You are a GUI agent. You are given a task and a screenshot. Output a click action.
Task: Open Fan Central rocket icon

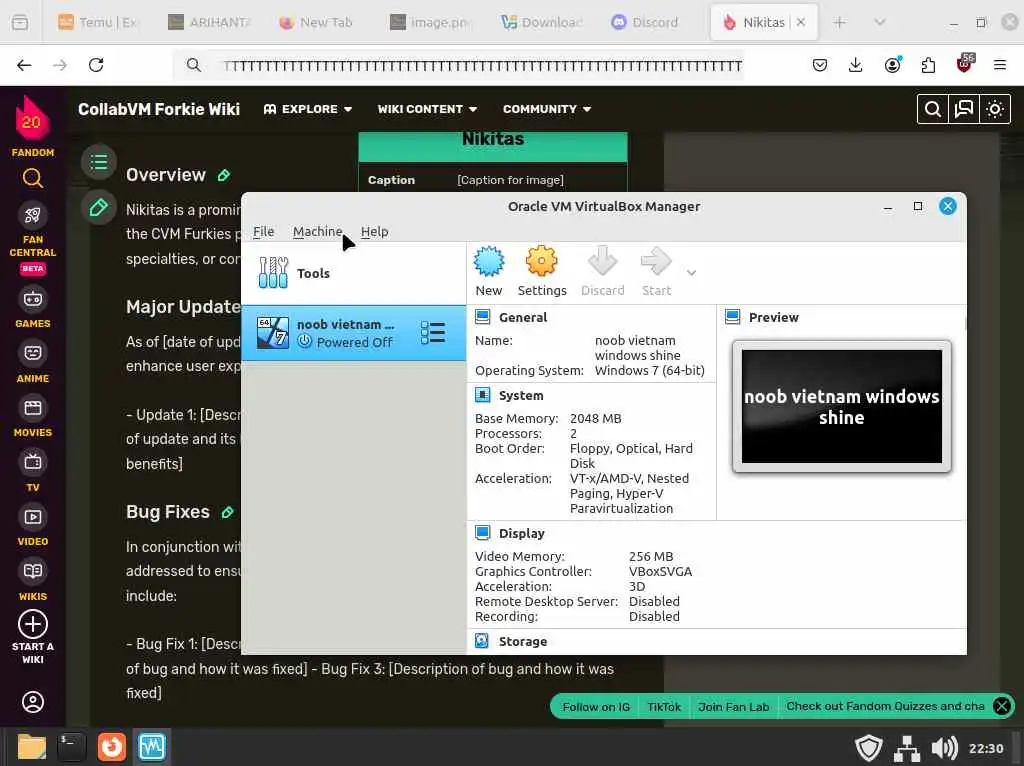coord(32,215)
